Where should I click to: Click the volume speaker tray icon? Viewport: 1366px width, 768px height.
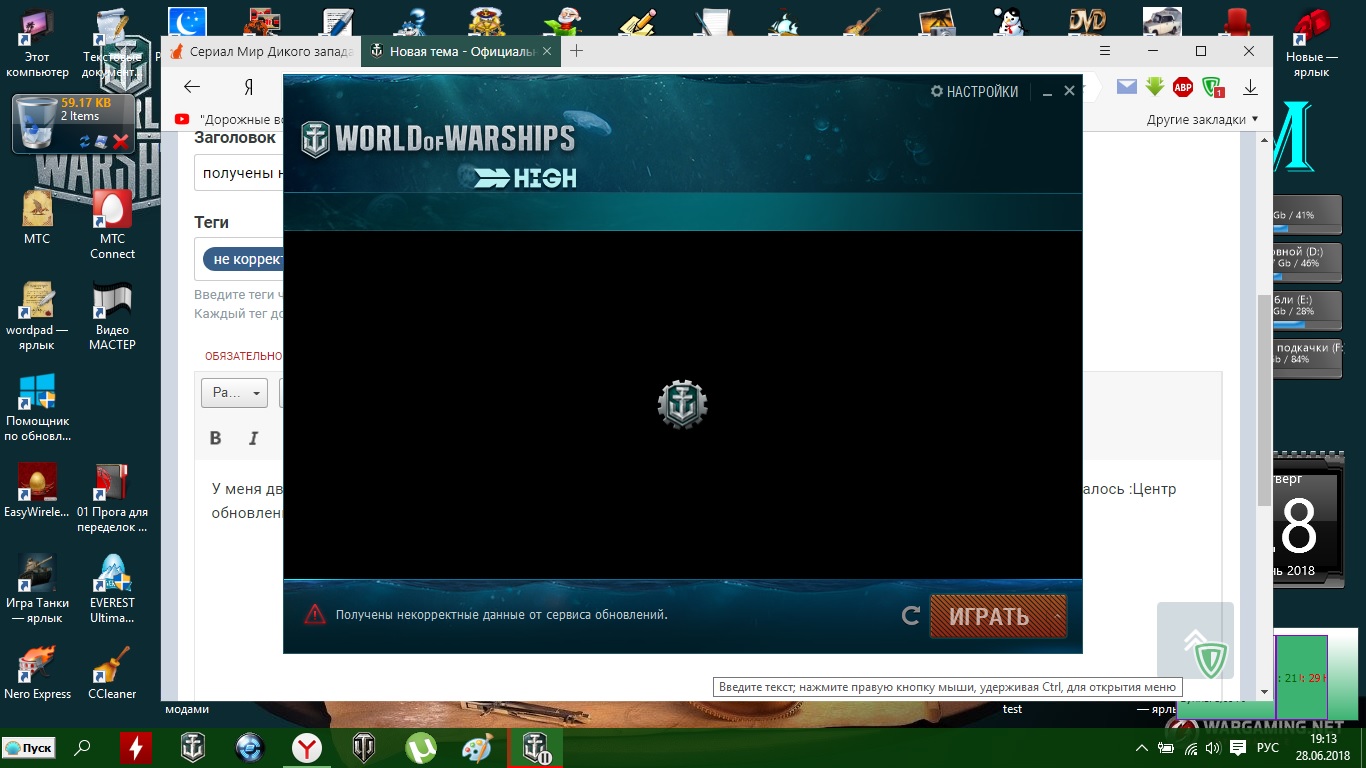1213,748
